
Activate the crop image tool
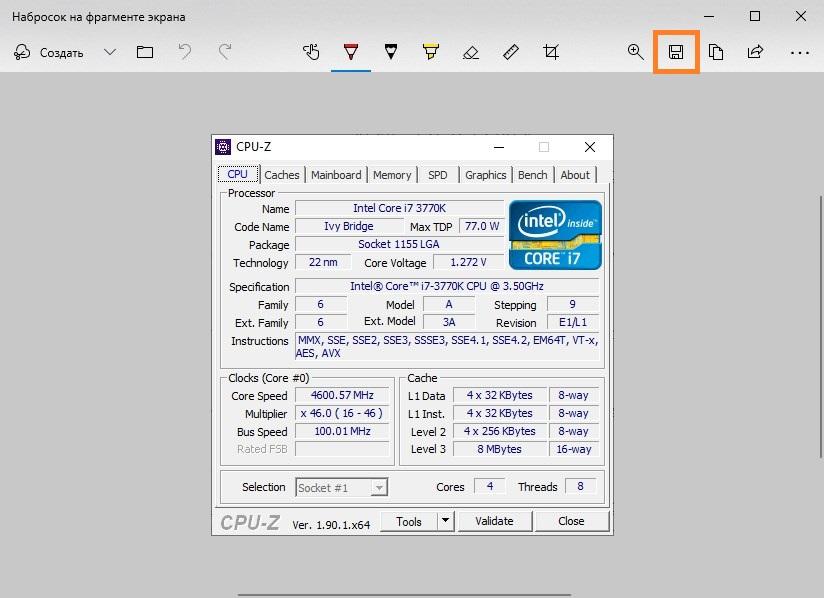tap(551, 52)
